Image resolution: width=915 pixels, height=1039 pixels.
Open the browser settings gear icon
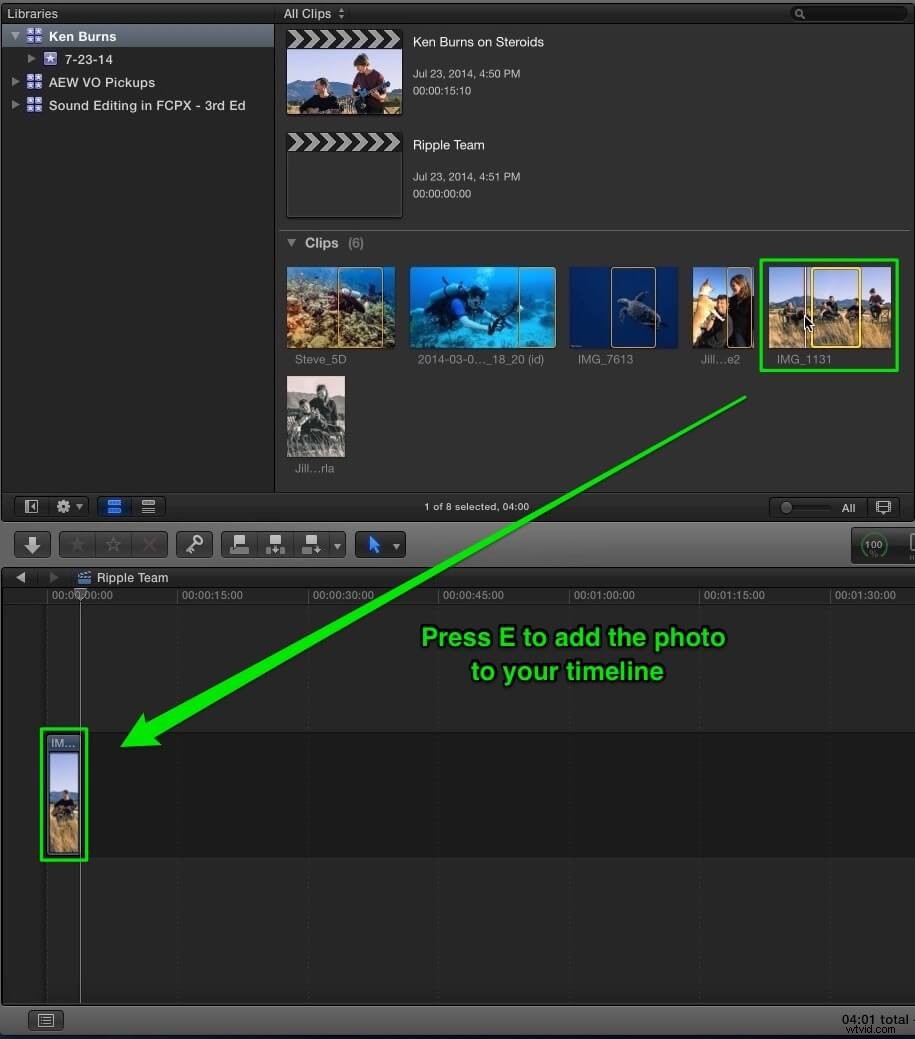click(x=62, y=506)
